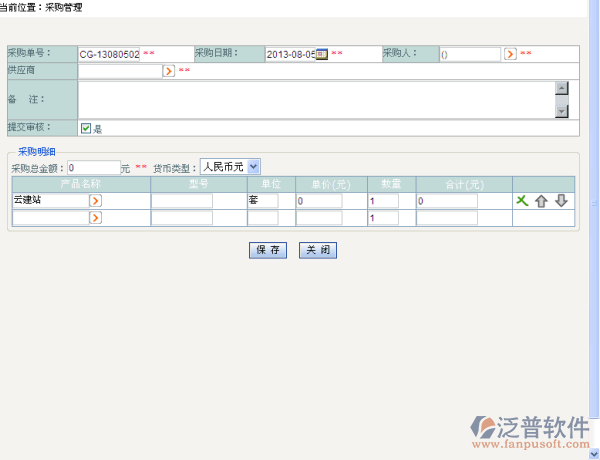Focus the 型号 field in 云建站 row
The image size is (600, 460).
[182, 201]
